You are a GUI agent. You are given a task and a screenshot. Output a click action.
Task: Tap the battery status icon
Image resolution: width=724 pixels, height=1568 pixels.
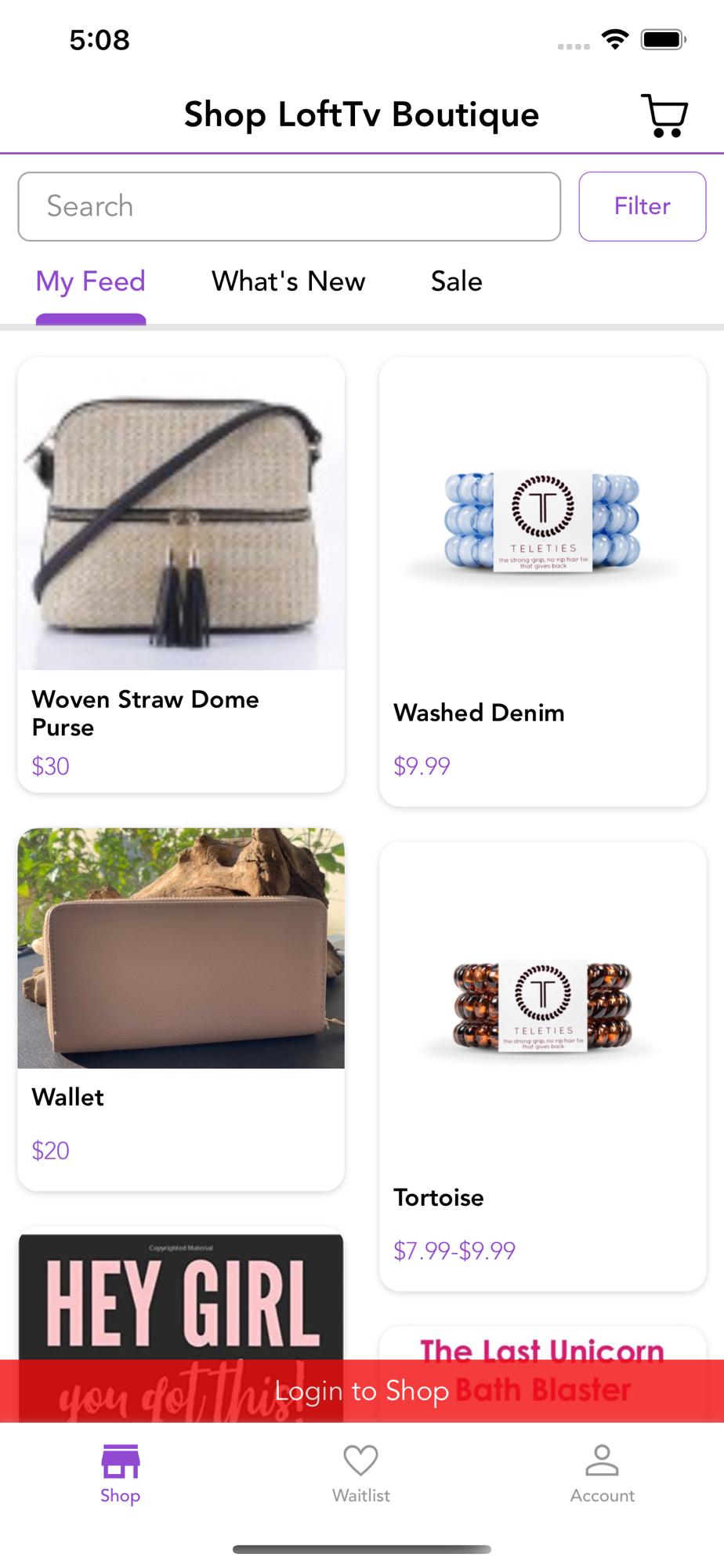point(664,39)
